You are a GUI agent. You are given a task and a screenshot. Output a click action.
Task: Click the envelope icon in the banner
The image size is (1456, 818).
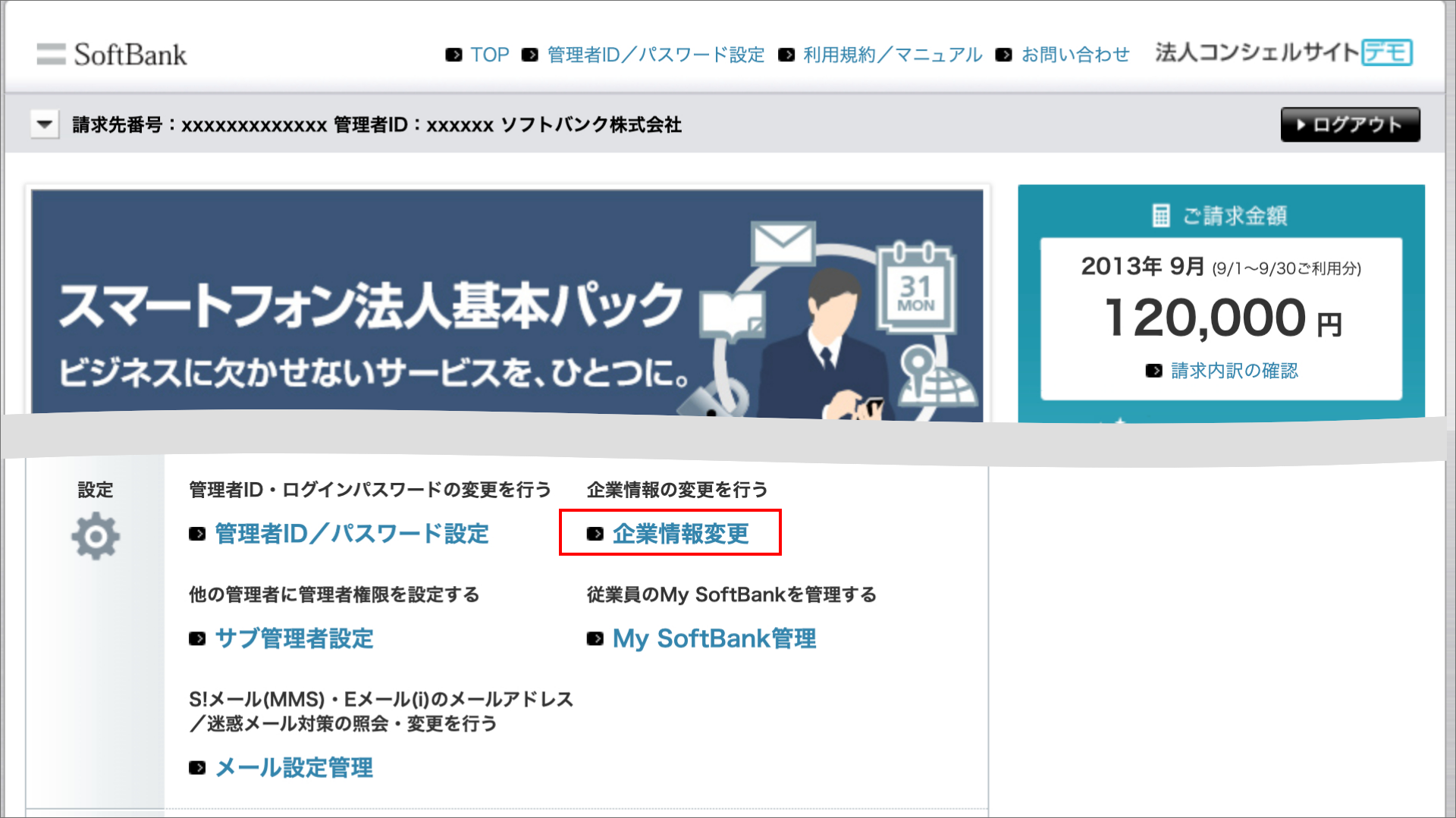coord(783,244)
